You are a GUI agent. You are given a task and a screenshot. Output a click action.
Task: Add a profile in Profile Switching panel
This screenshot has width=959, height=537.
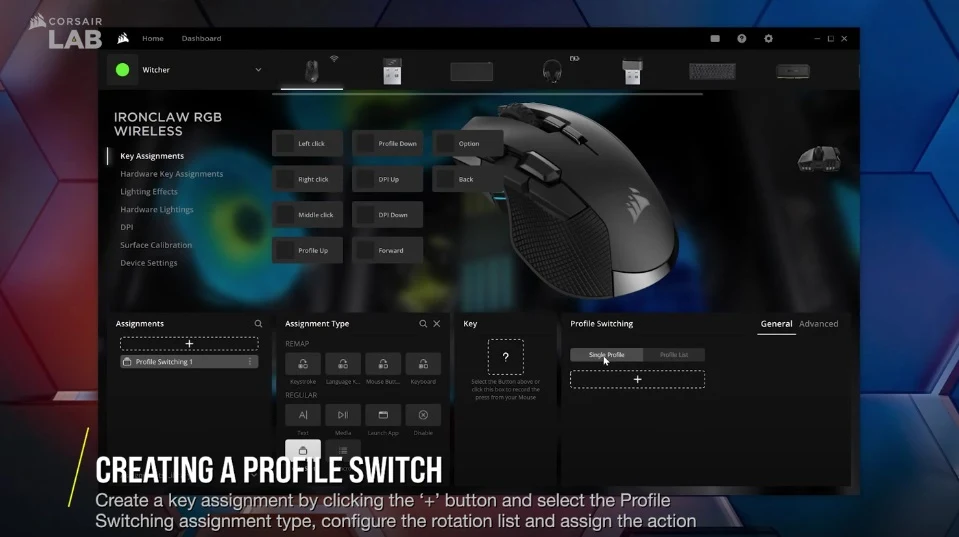click(x=637, y=379)
